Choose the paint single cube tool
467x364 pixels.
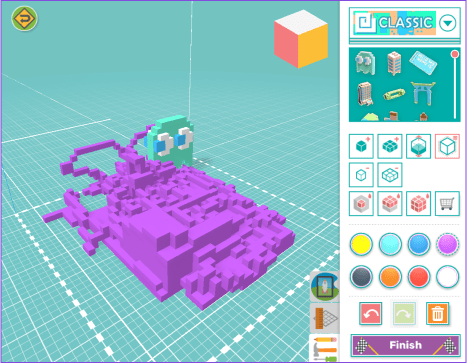[361, 203]
